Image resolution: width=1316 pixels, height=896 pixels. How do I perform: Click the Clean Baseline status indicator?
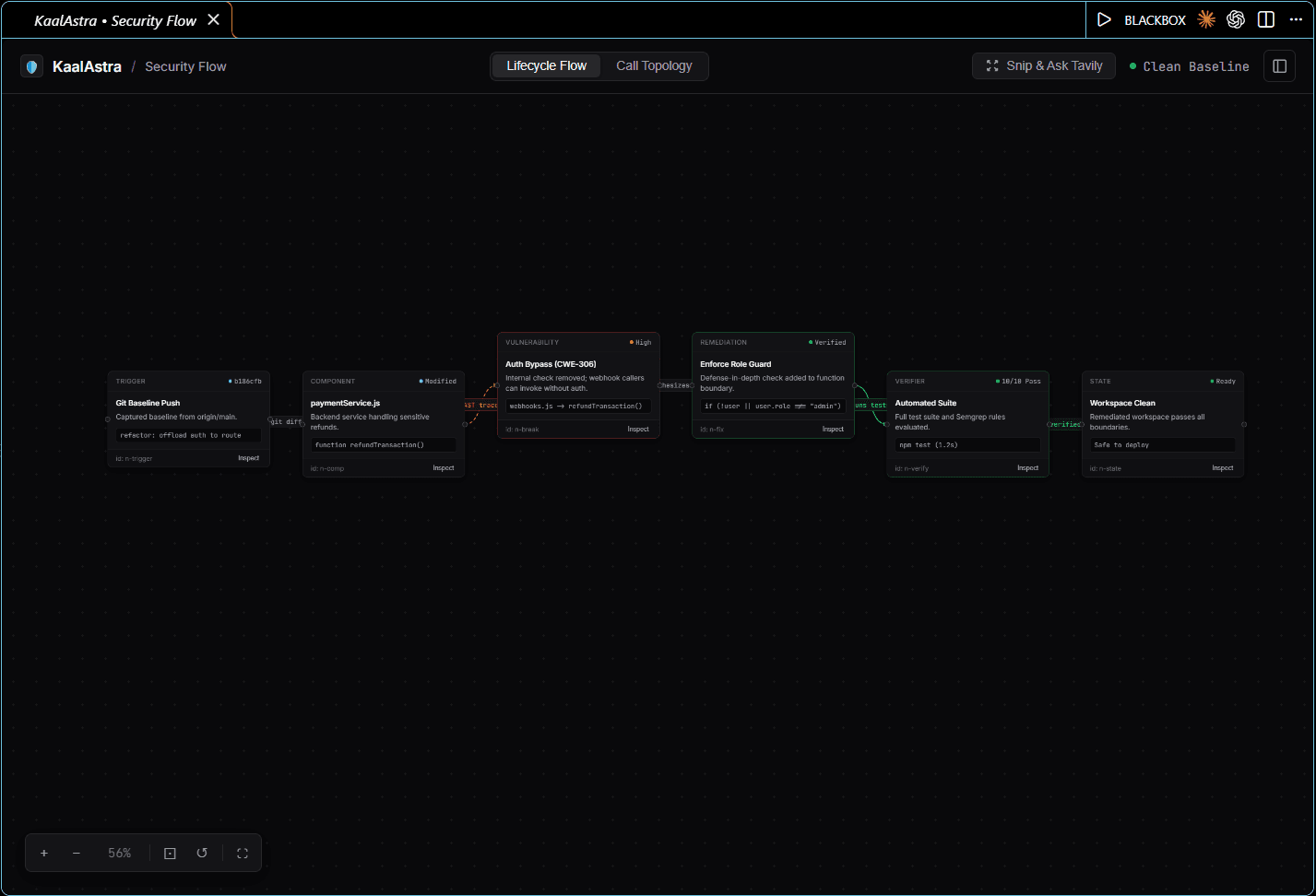pos(1190,66)
